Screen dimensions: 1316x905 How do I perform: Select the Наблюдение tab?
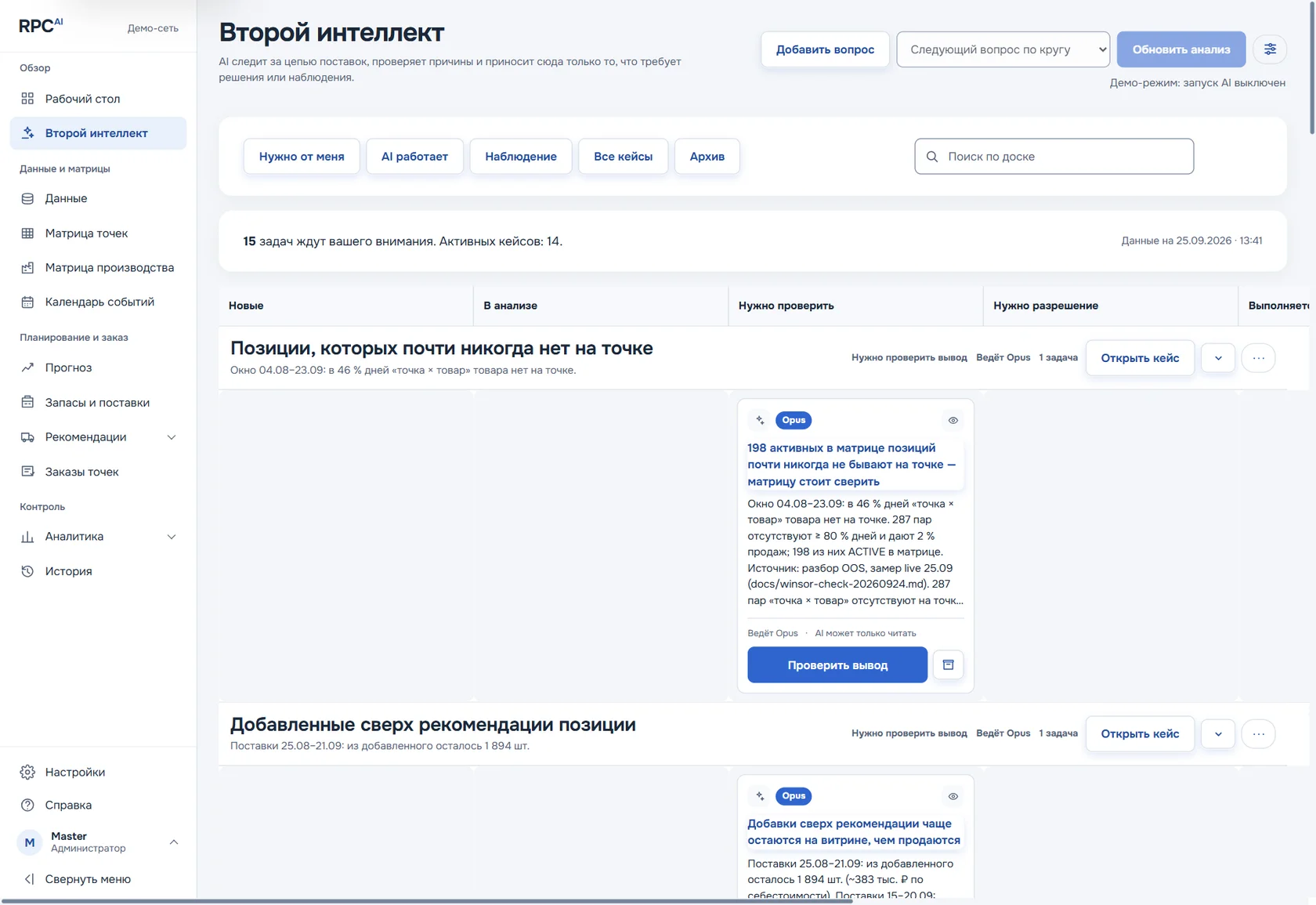[521, 157]
